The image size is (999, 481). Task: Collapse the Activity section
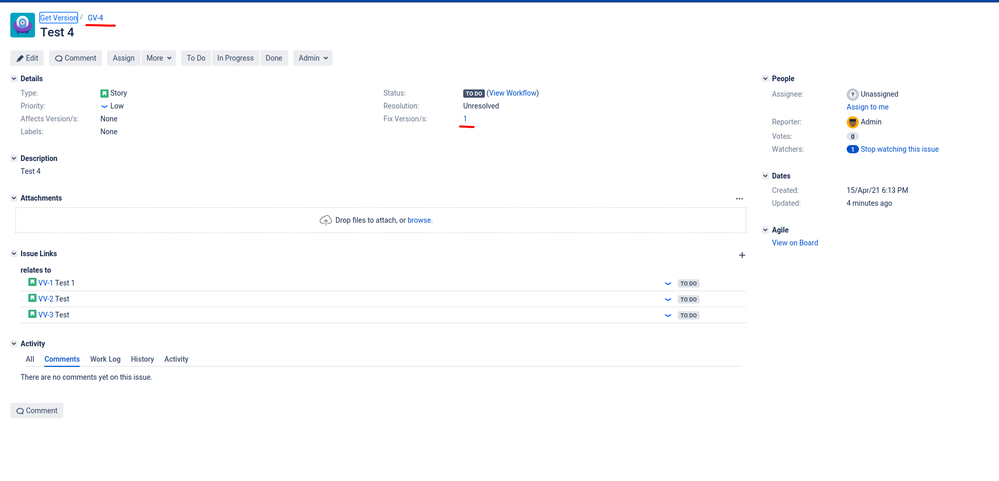click(14, 344)
